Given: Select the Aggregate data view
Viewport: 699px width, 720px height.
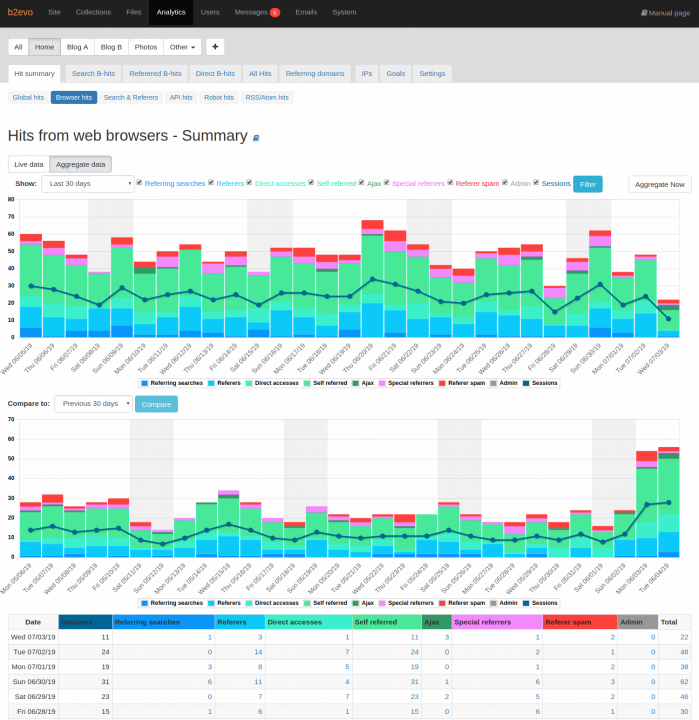Looking at the screenshot, I should coord(80,164).
